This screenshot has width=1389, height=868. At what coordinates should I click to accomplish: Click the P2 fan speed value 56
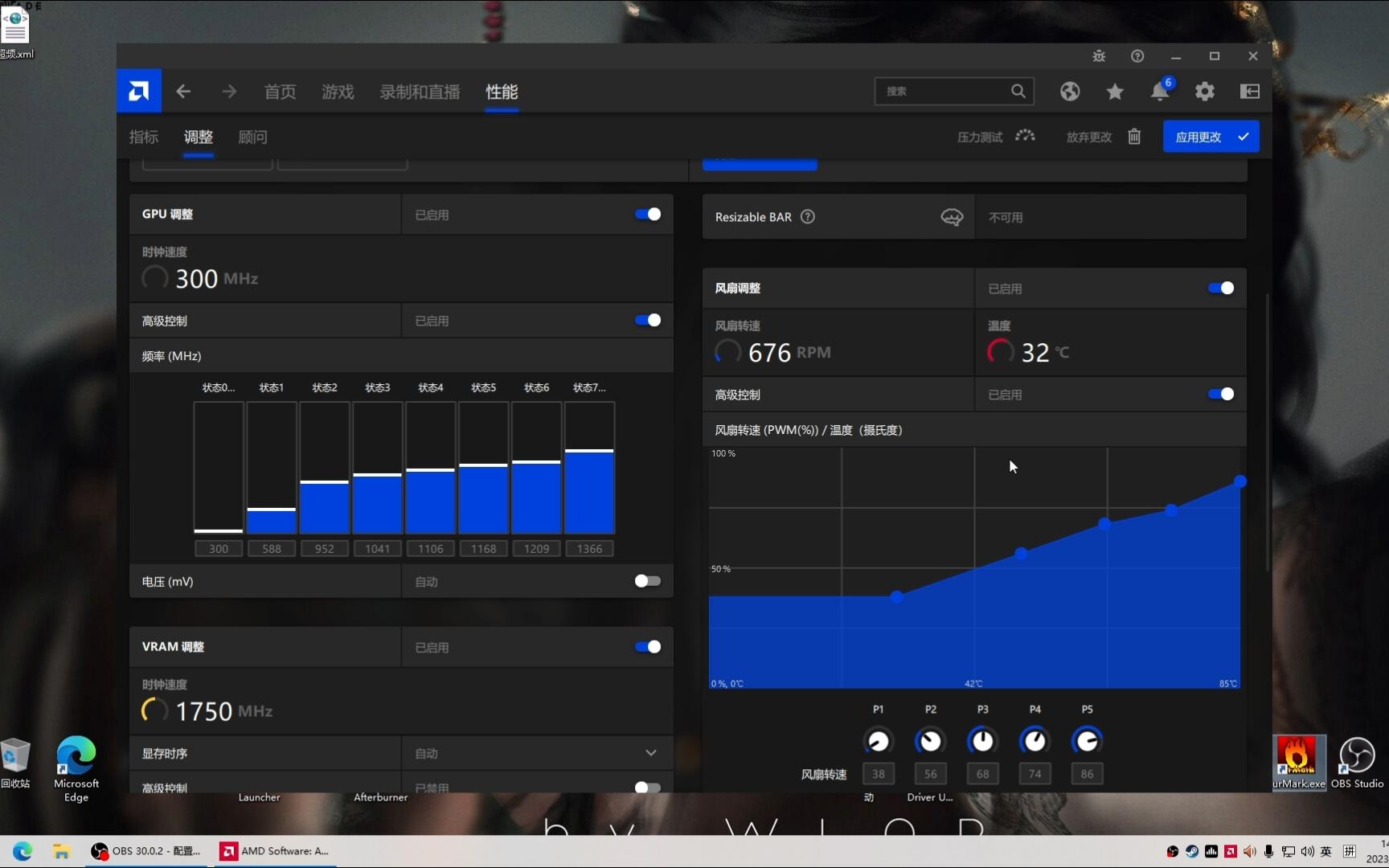pyautogui.click(x=930, y=774)
